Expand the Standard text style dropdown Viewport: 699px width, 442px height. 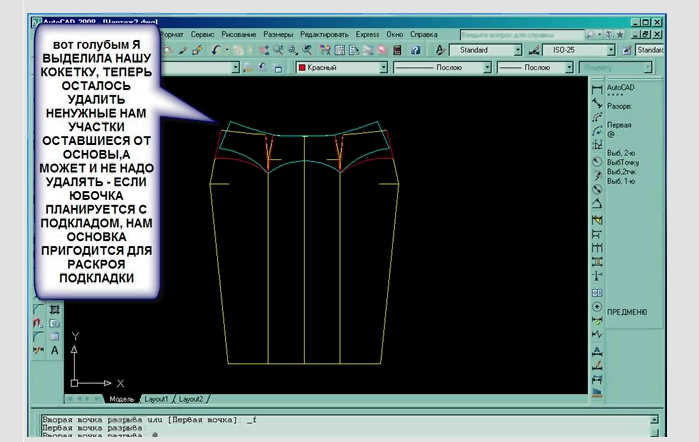pos(517,49)
